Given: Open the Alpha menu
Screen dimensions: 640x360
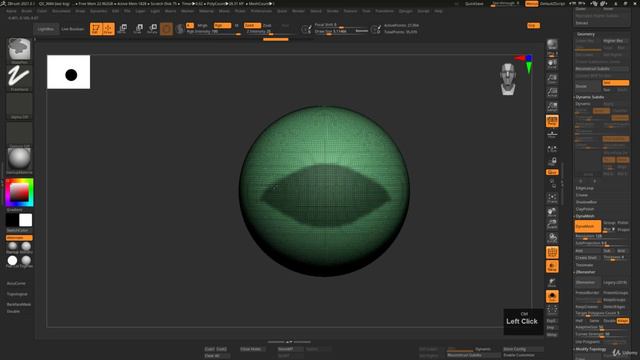Looking at the screenshot, I should pos(11,11).
